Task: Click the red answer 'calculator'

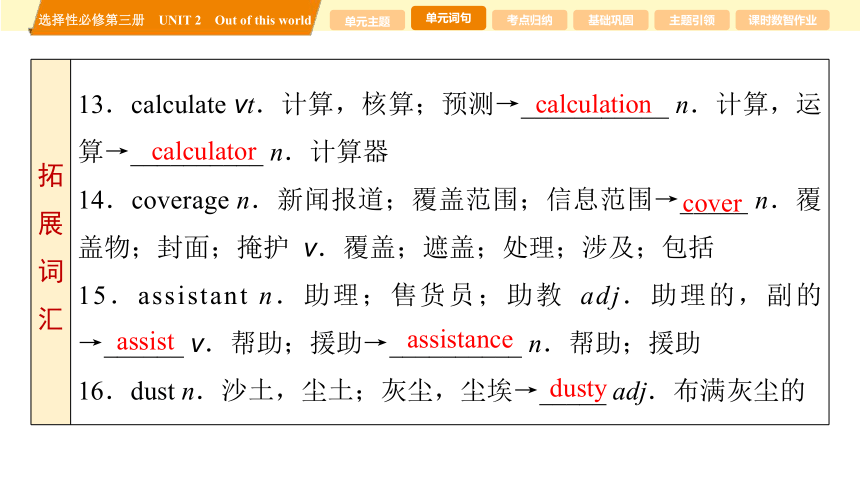Action: click(203, 151)
